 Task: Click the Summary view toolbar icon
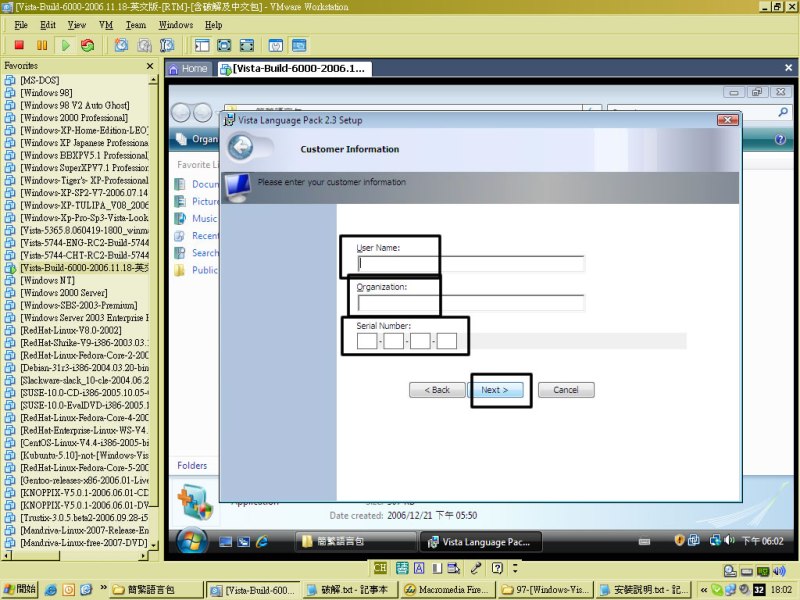[x=276, y=45]
